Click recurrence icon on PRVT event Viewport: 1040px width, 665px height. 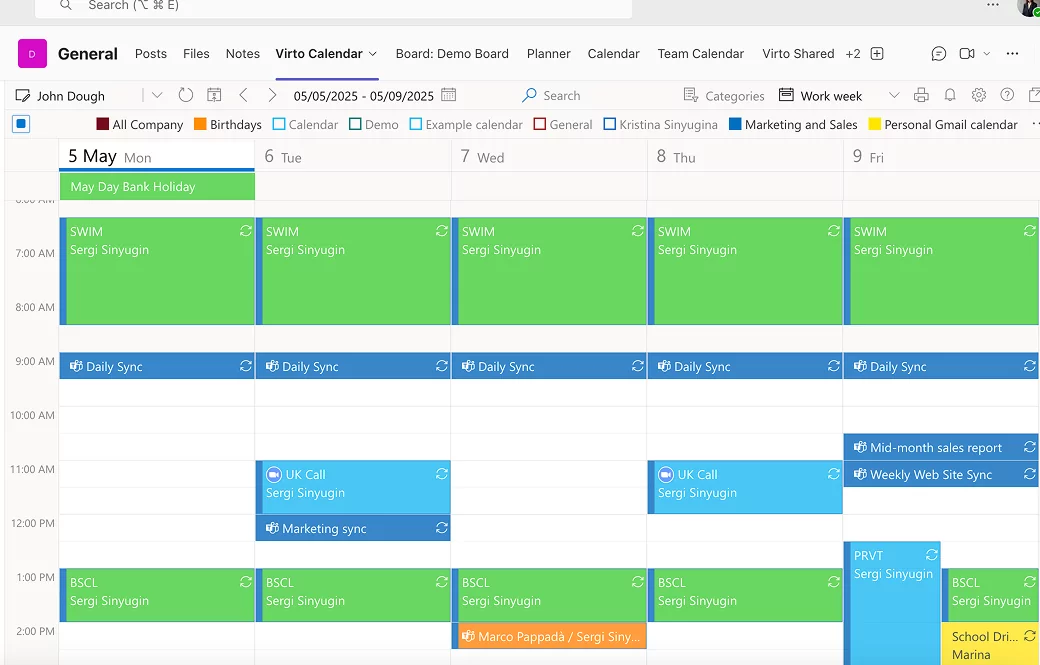(932, 554)
